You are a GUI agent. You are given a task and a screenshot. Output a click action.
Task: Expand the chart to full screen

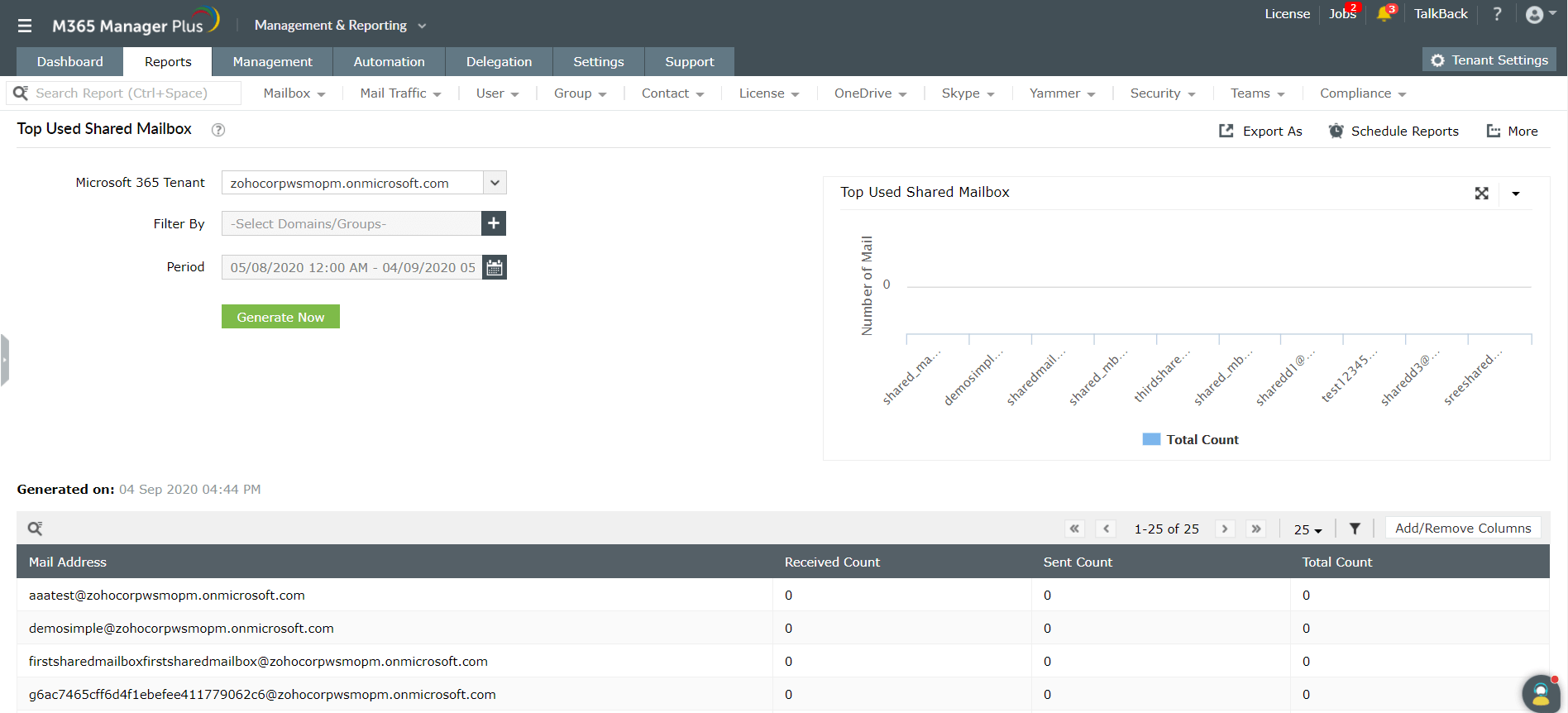click(x=1481, y=193)
